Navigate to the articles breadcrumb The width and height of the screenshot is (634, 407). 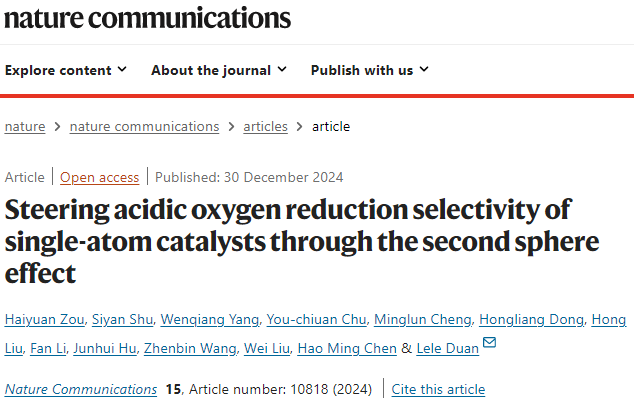coord(265,127)
